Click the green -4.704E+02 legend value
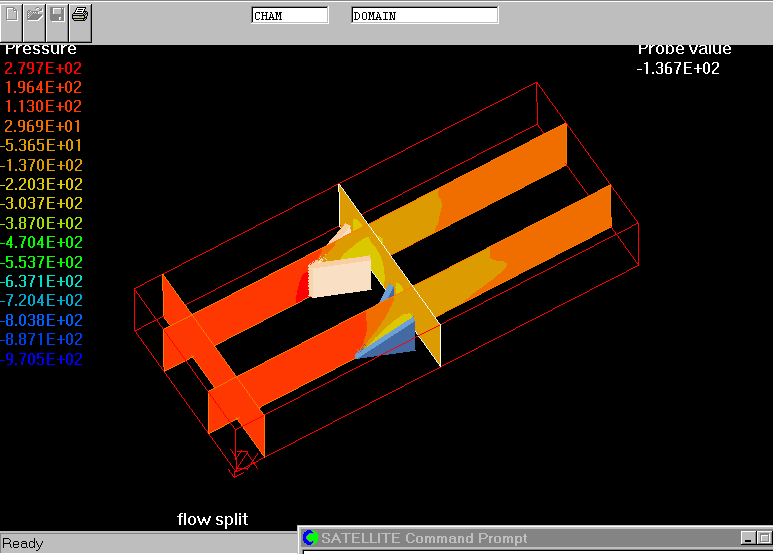Image resolution: width=773 pixels, height=554 pixels. 42,242
